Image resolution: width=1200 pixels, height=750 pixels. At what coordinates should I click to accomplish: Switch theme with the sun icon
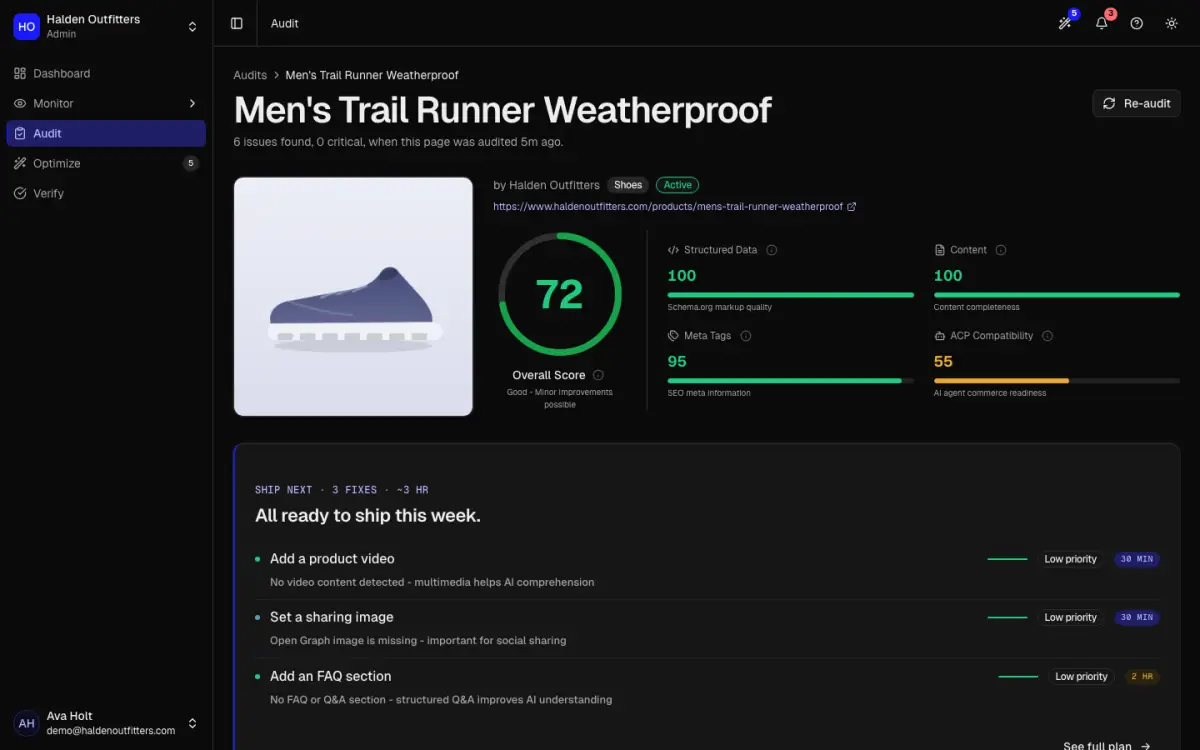click(1172, 23)
